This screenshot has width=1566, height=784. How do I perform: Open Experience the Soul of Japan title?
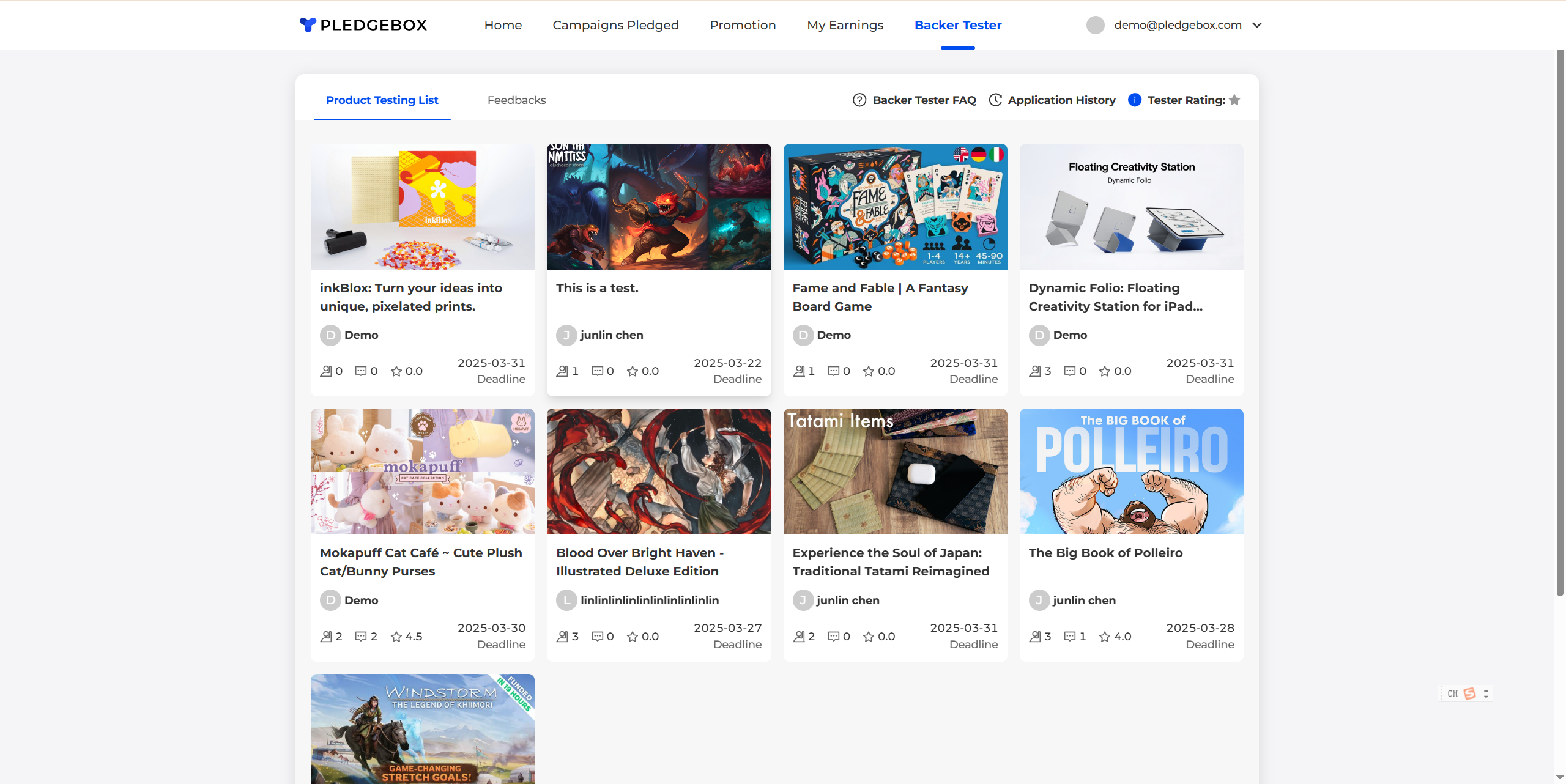coord(891,562)
